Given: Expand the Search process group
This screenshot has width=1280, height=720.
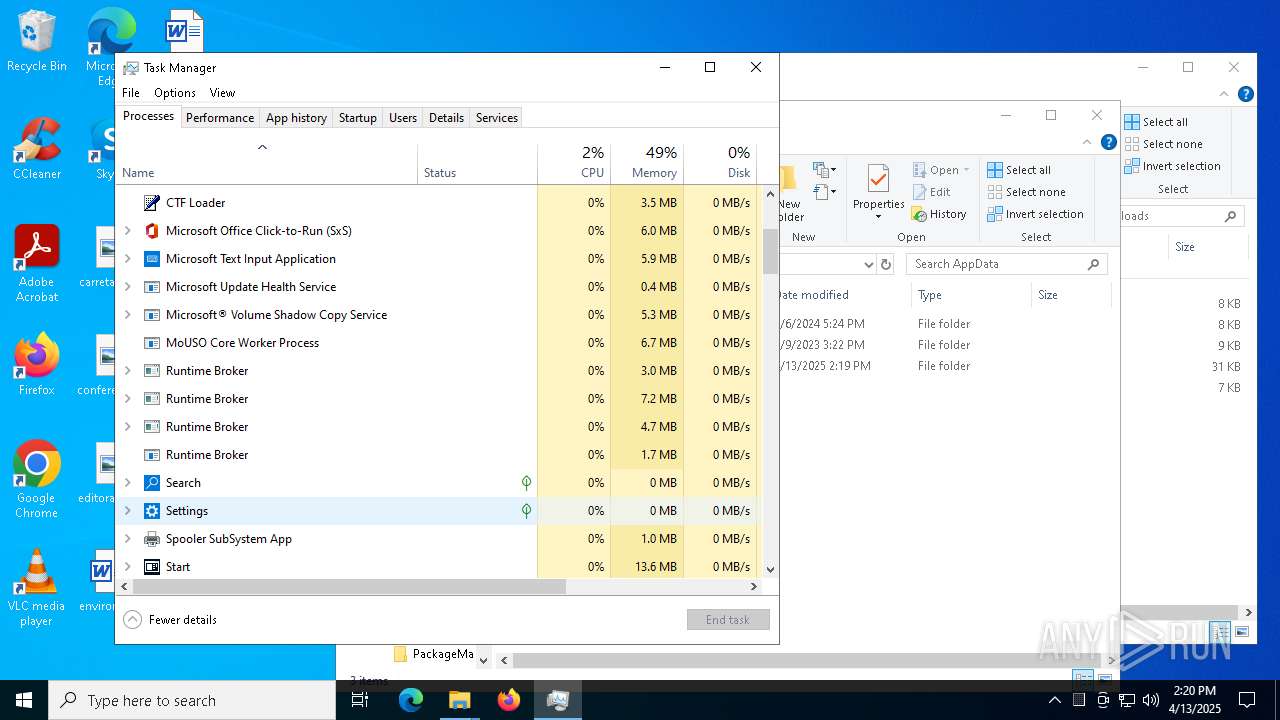Looking at the screenshot, I should (x=127, y=483).
